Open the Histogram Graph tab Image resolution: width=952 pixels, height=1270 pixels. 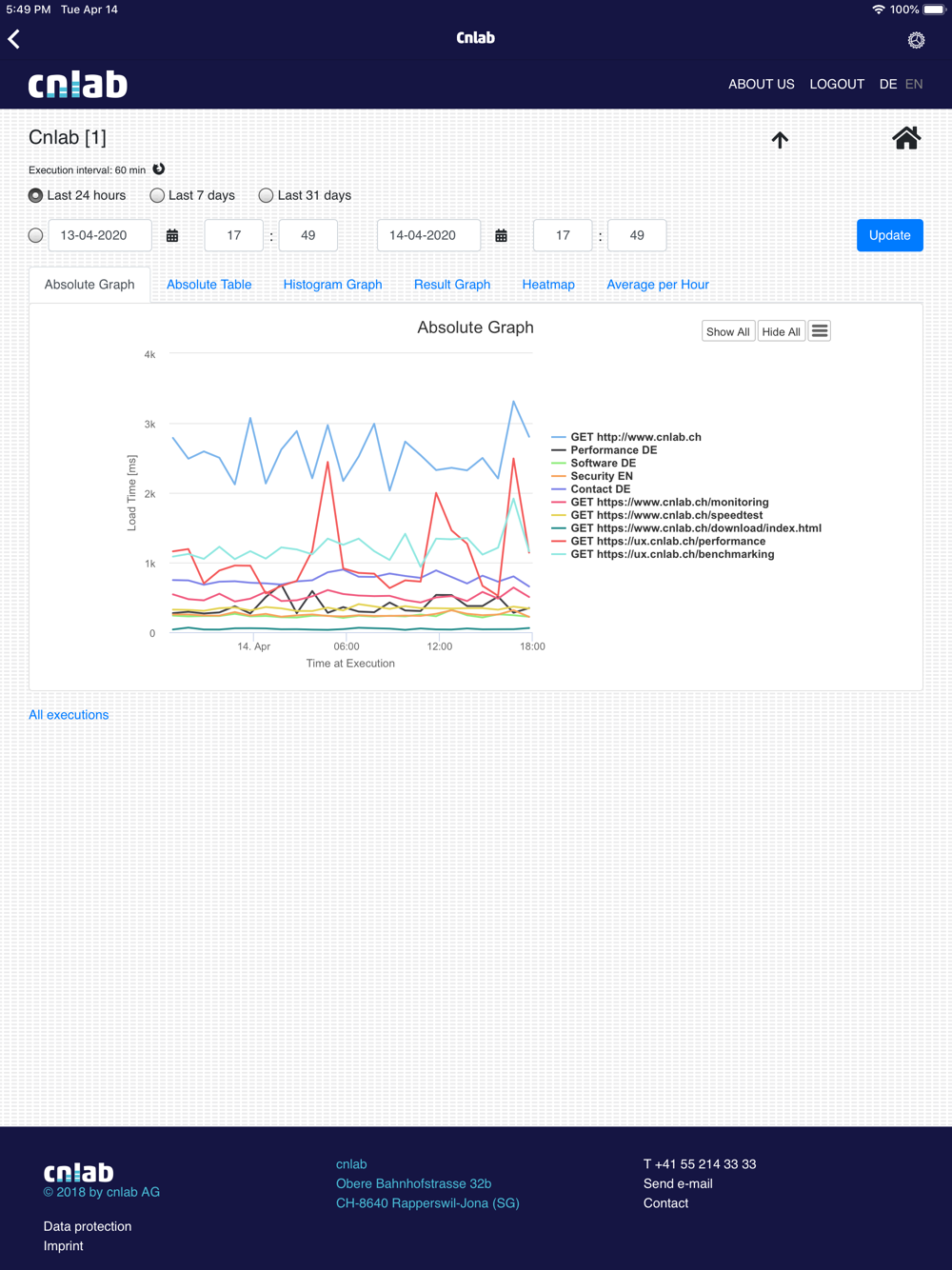click(x=332, y=285)
